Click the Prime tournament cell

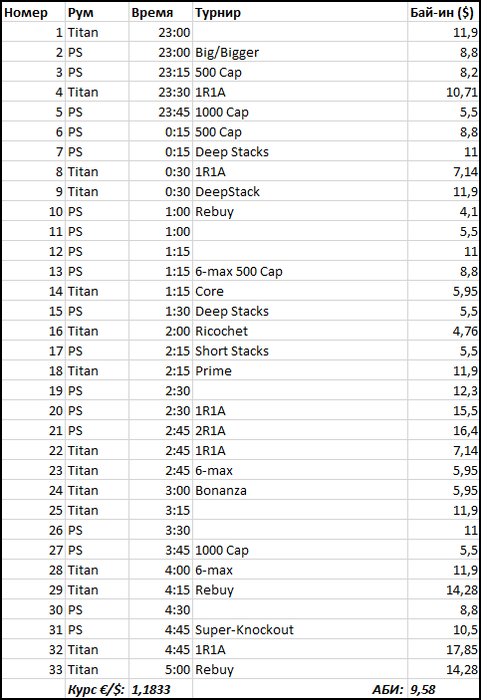[x=300, y=371]
